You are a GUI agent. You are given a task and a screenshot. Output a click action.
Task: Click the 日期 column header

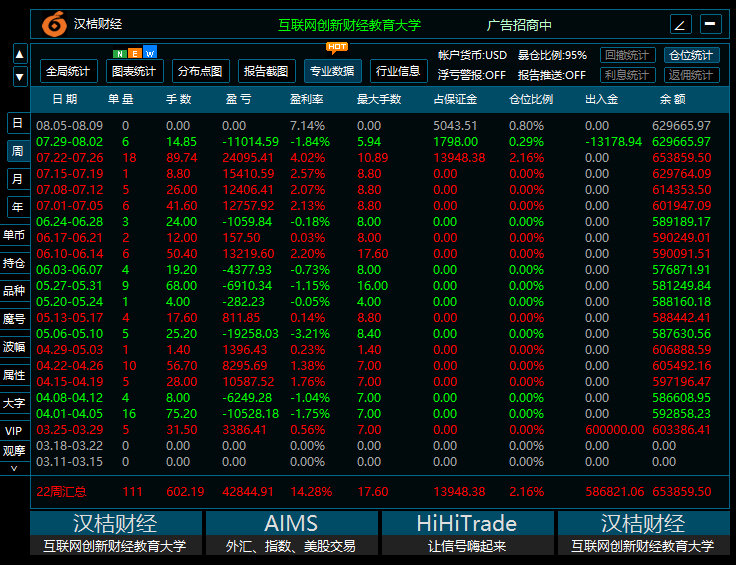[64, 99]
